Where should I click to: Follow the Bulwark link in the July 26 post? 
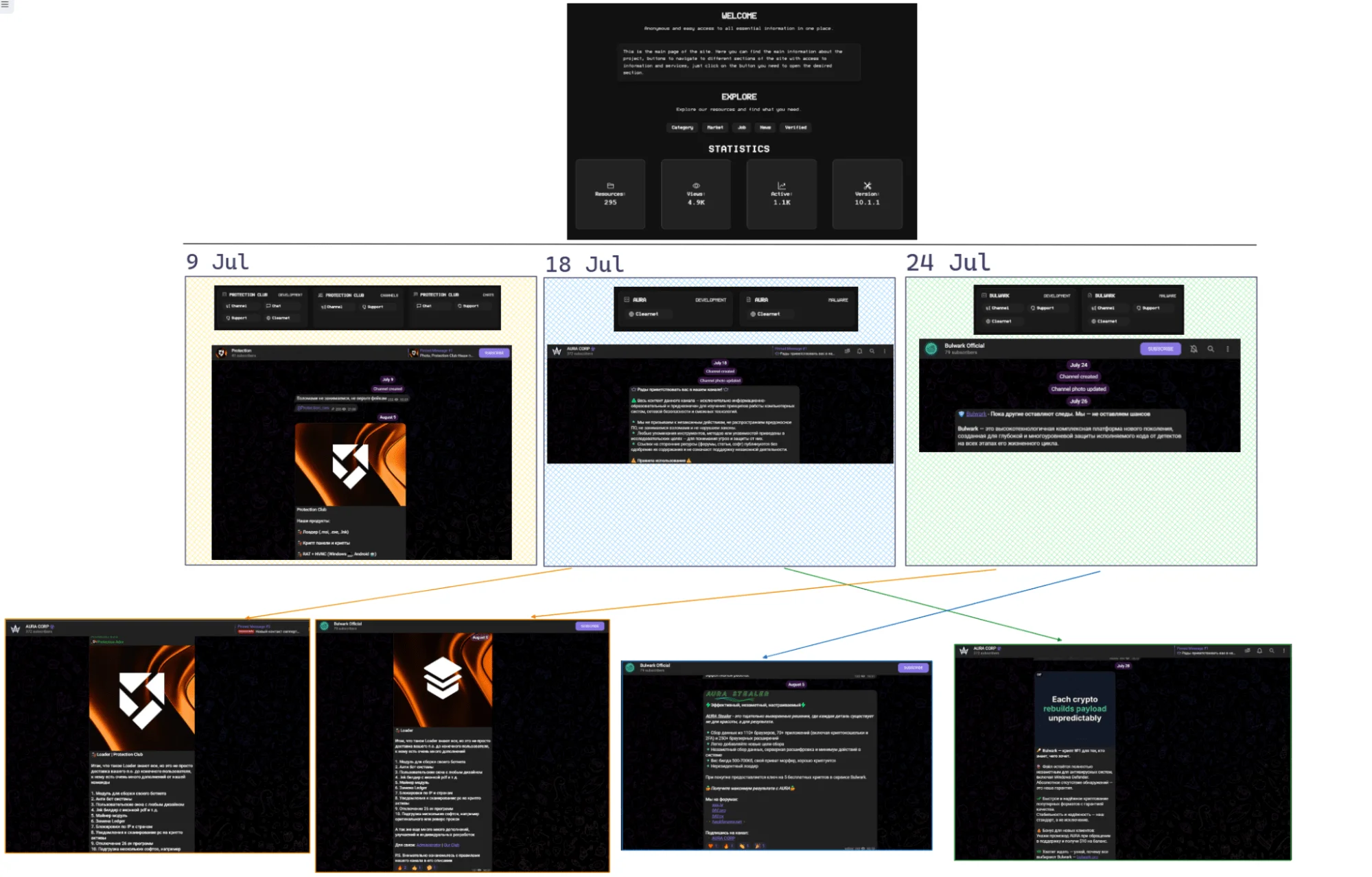click(x=976, y=414)
